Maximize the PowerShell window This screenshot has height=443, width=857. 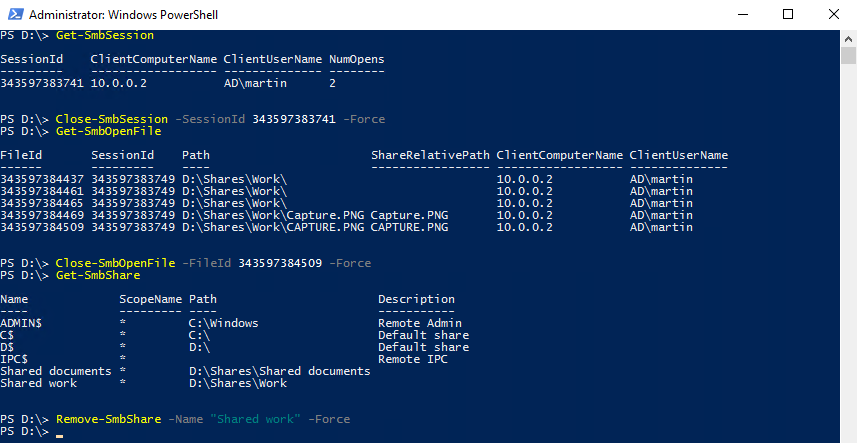point(787,14)
